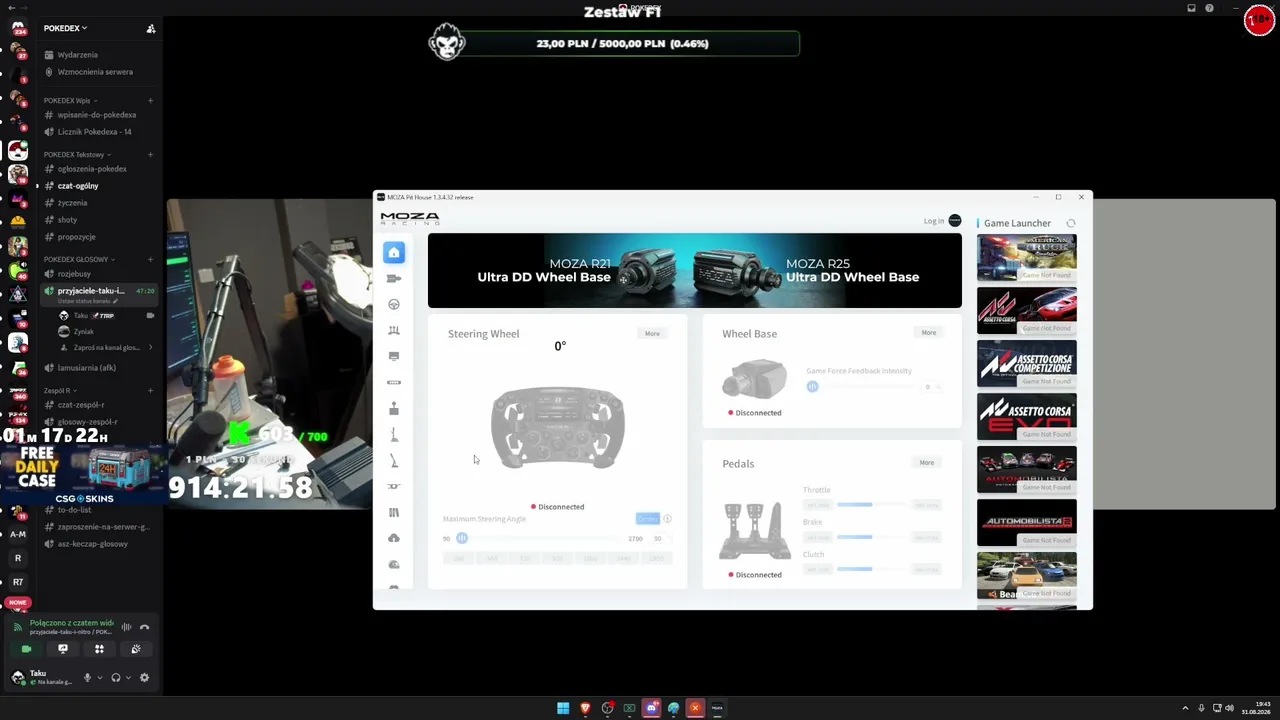Toggle the Center button under steering wheel
1280x720 pixels.
pyautogui.click(x=647, y=519)
